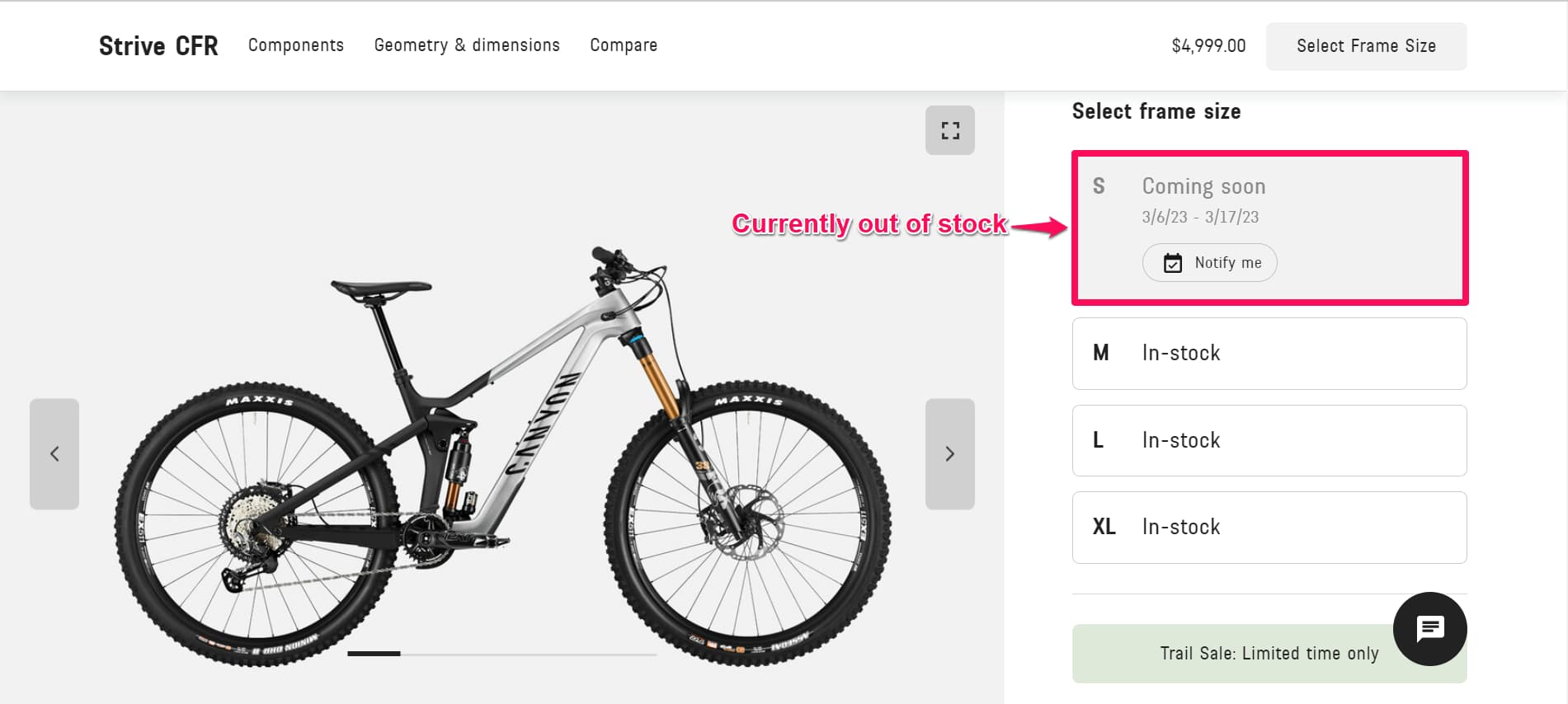1568x704 pixels.
Task: Select the highlighted S Coming soon option
Action: click(1269, 227)
